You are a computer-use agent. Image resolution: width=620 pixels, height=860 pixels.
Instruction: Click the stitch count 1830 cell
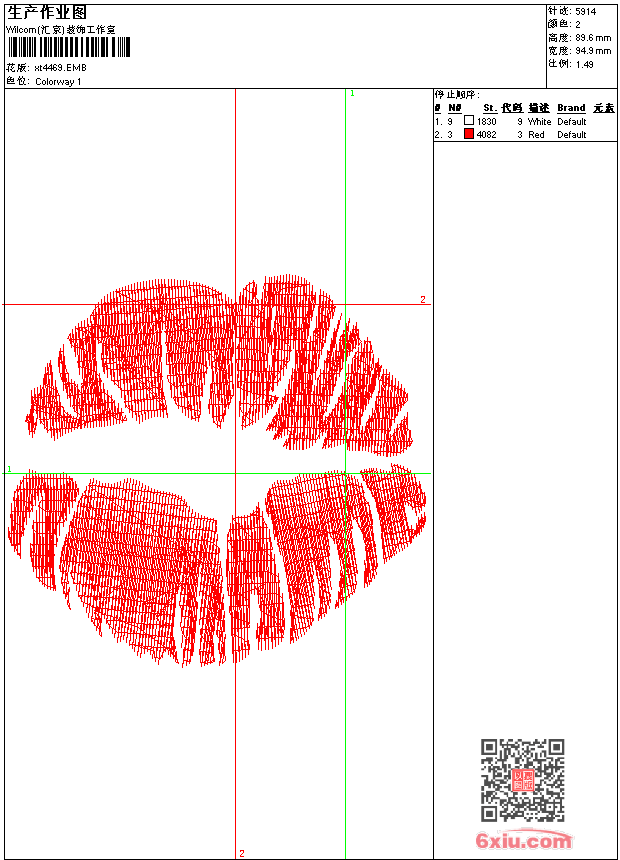486,121
